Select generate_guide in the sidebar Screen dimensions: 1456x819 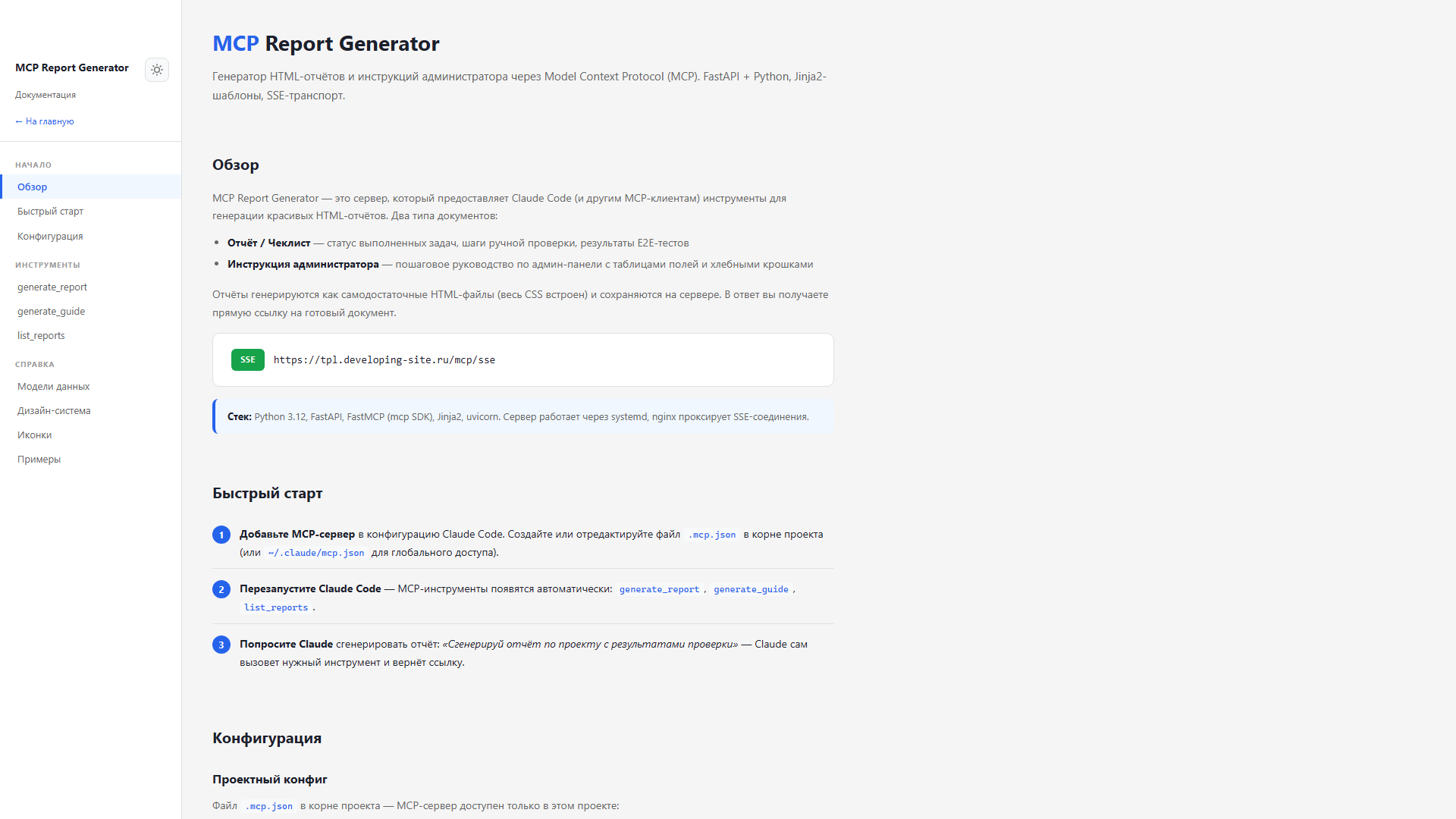52,312
